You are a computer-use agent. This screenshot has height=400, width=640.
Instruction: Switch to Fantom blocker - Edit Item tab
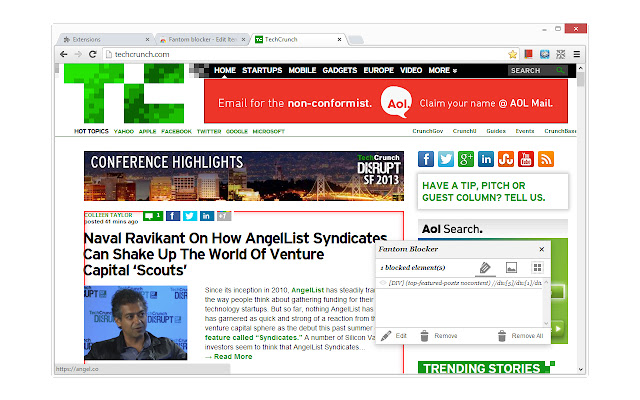(200, 40)
